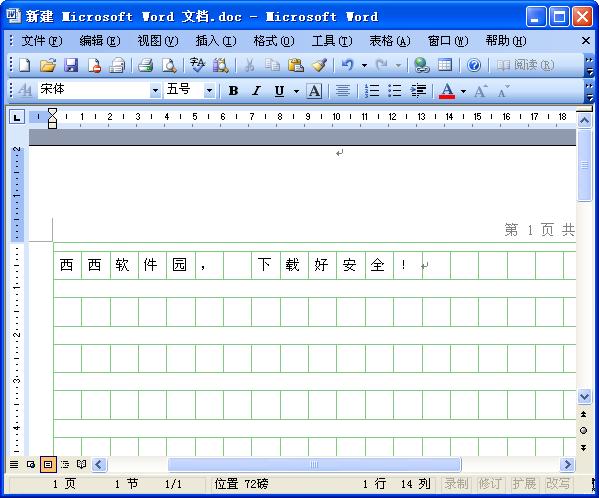
Task: Open redo history dropdown arrow
Action: [398, 65]
